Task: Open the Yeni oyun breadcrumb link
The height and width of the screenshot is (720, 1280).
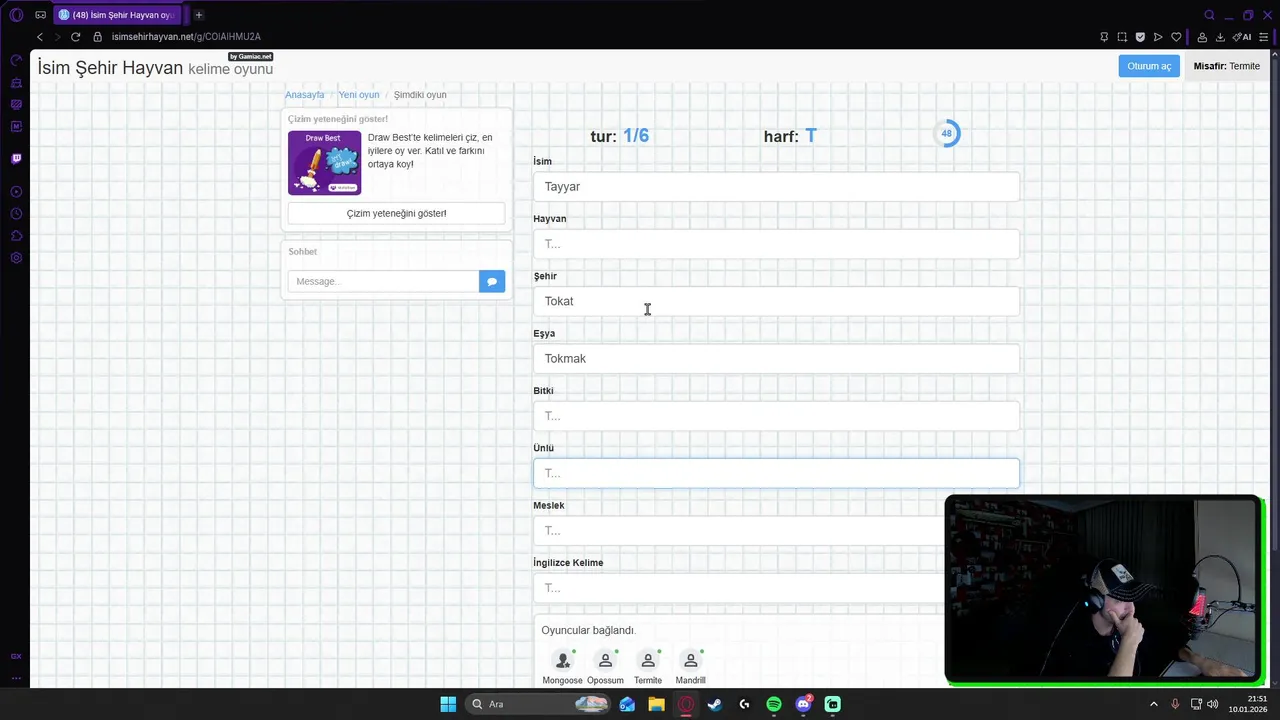Action: pyautogui.click(x=359, y=95)
